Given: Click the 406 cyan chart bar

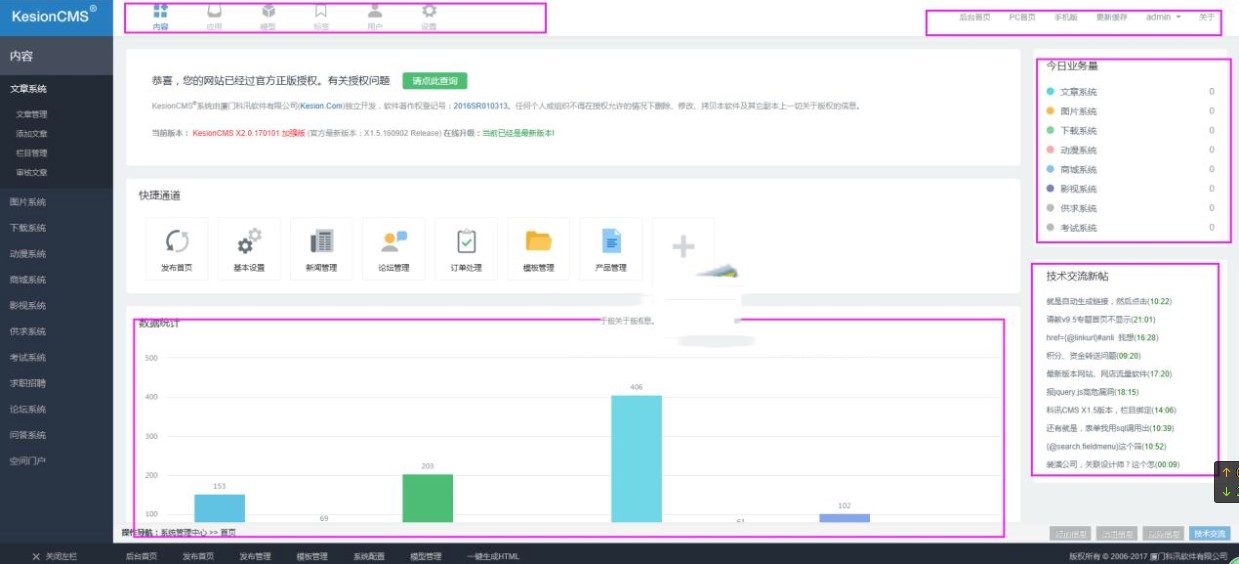Looking at the screenshot, I should (636, 458).
